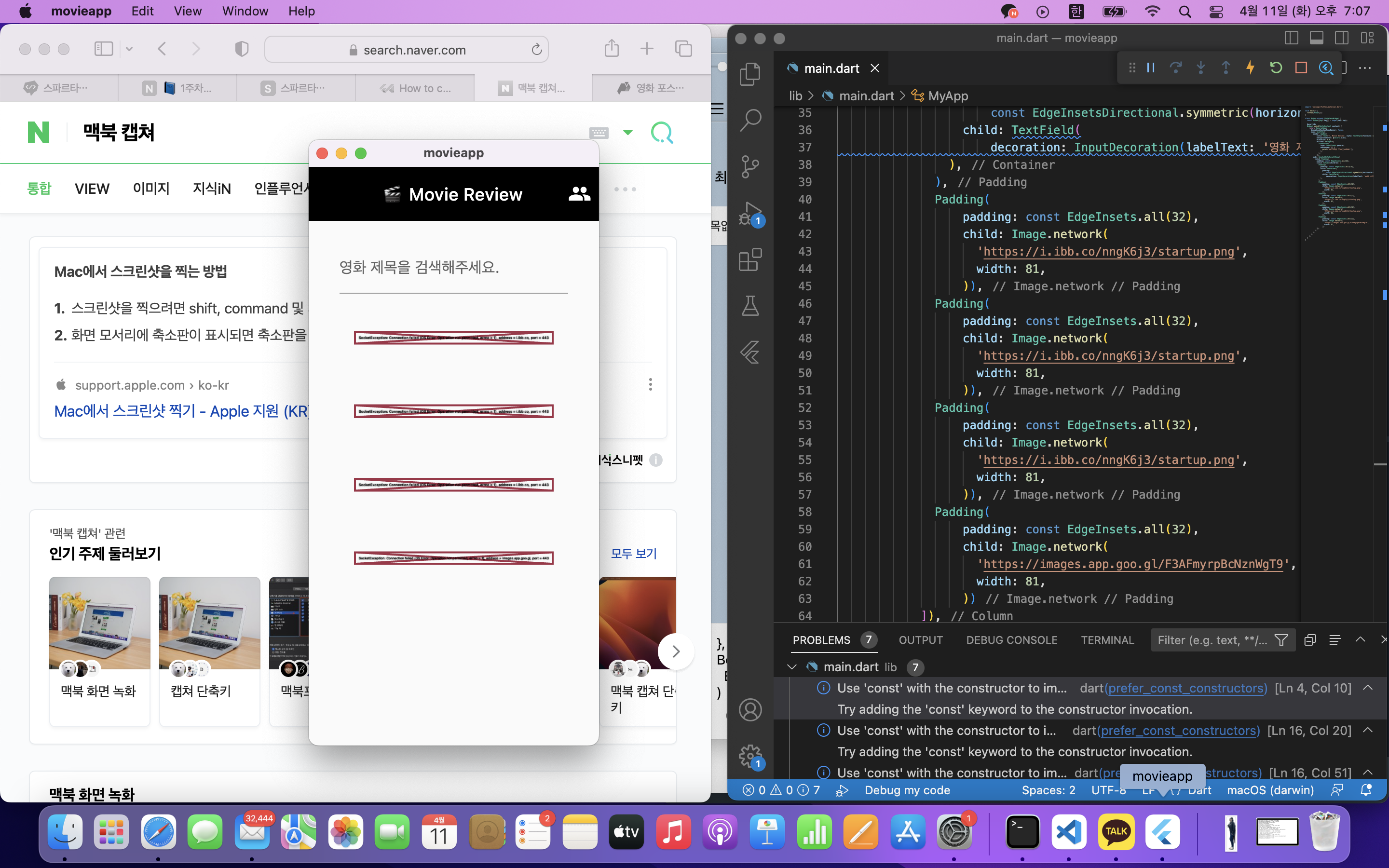Toggle VS Code secondary side bar layout
Image resolution: width=1389 pixels, height=868 pixels.
coord(1342,38)
